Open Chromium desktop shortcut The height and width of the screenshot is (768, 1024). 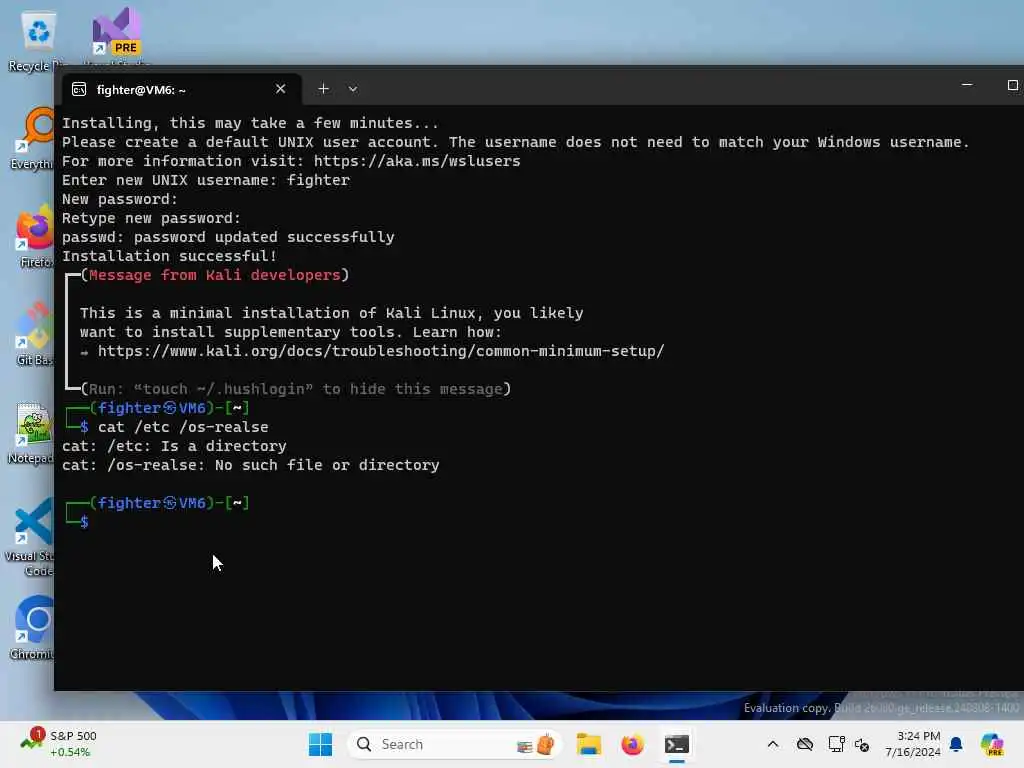pos(33,628)
